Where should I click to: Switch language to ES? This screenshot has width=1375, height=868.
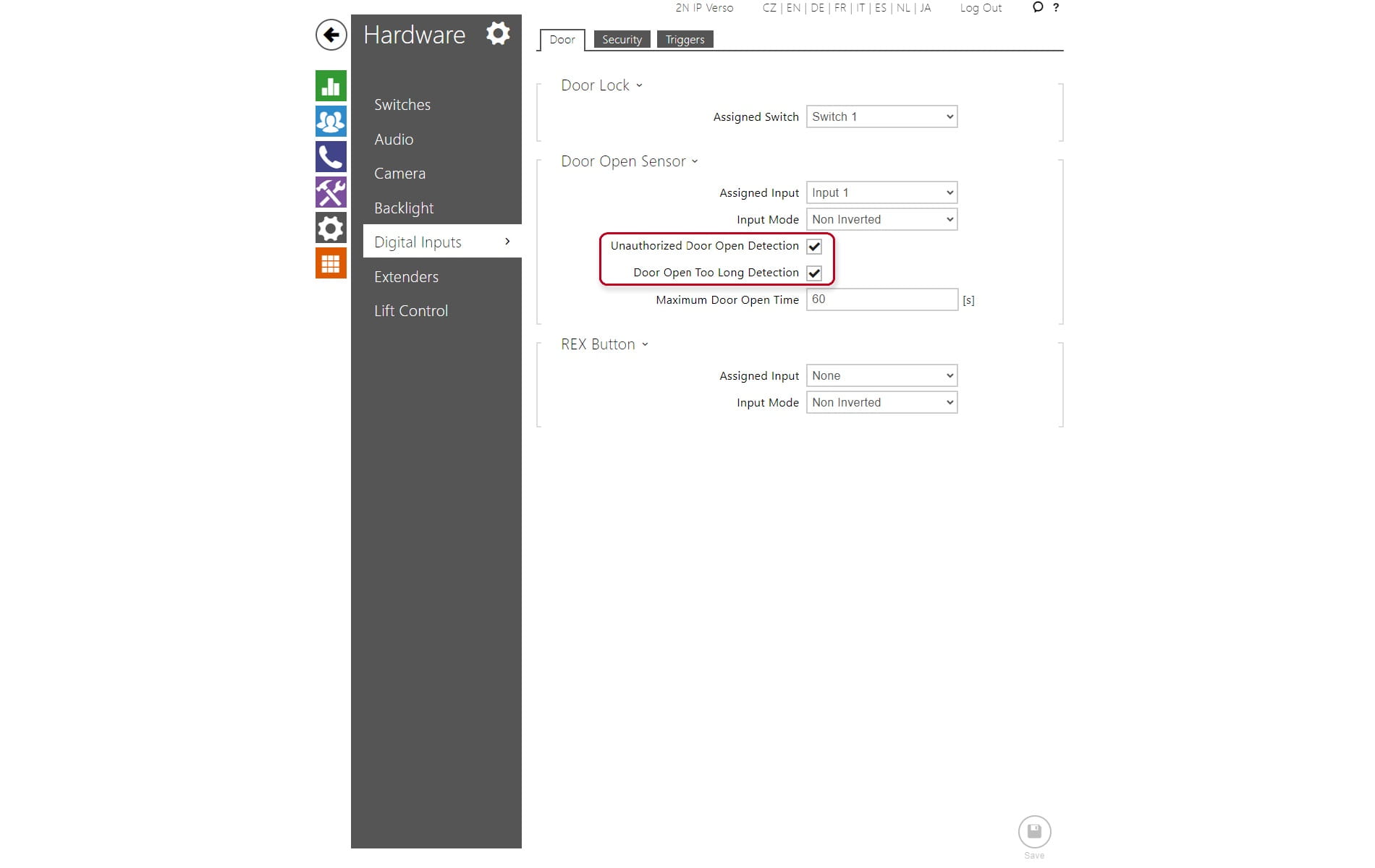(x=880, y=8)
